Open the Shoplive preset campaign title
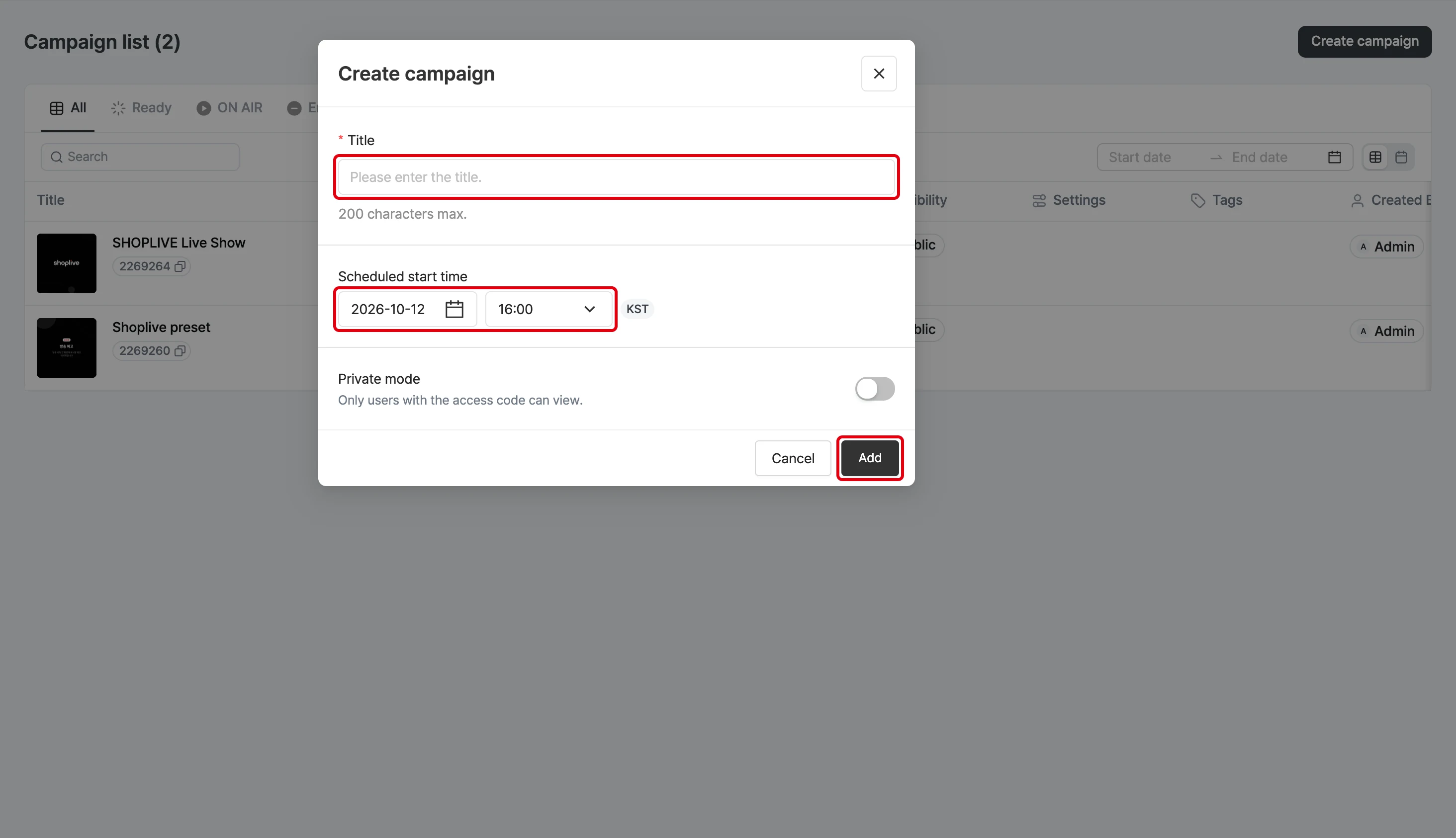 (x=161, y=328)
